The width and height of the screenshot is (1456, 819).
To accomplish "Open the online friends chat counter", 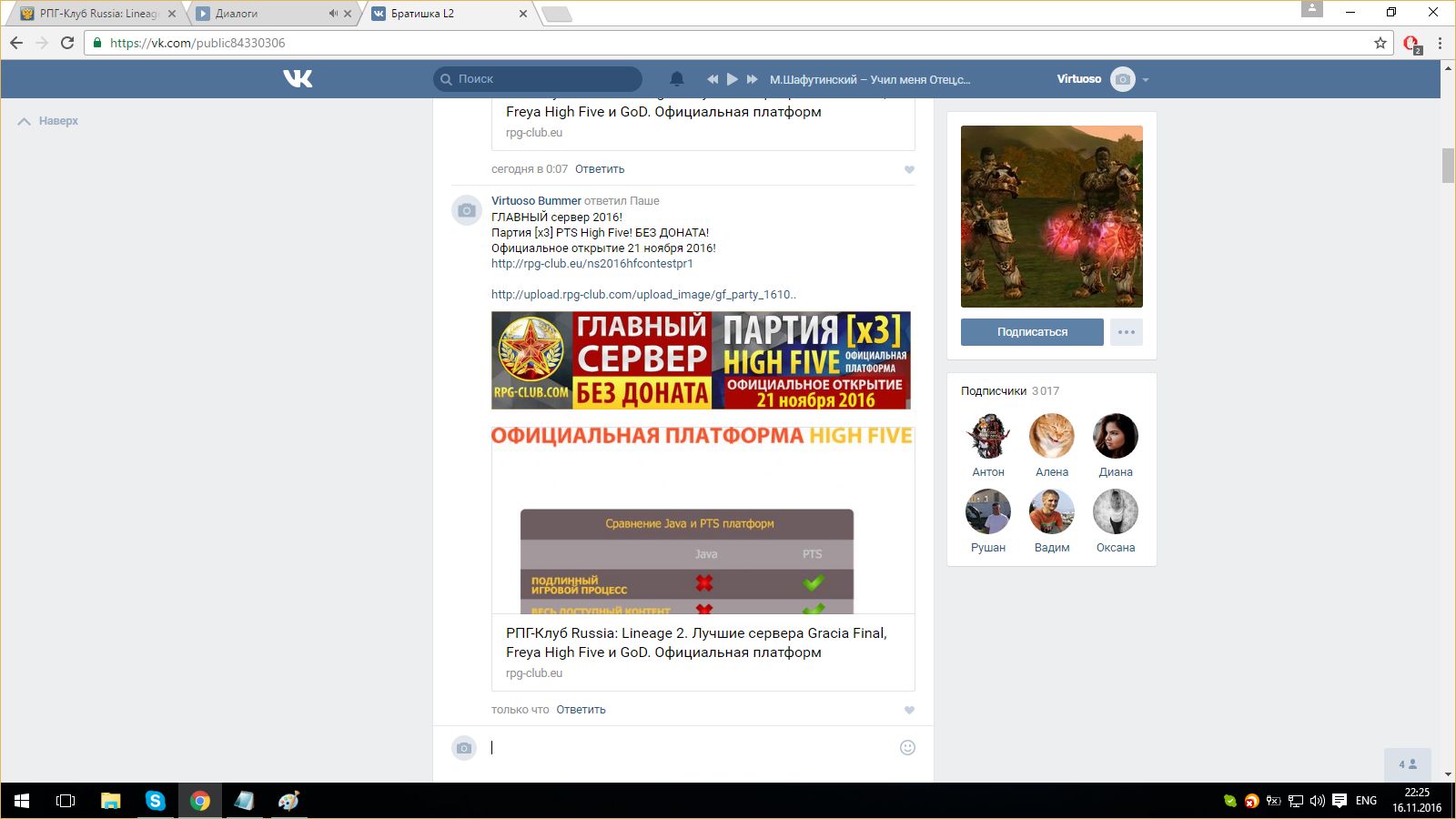I will click(1408, 764).
